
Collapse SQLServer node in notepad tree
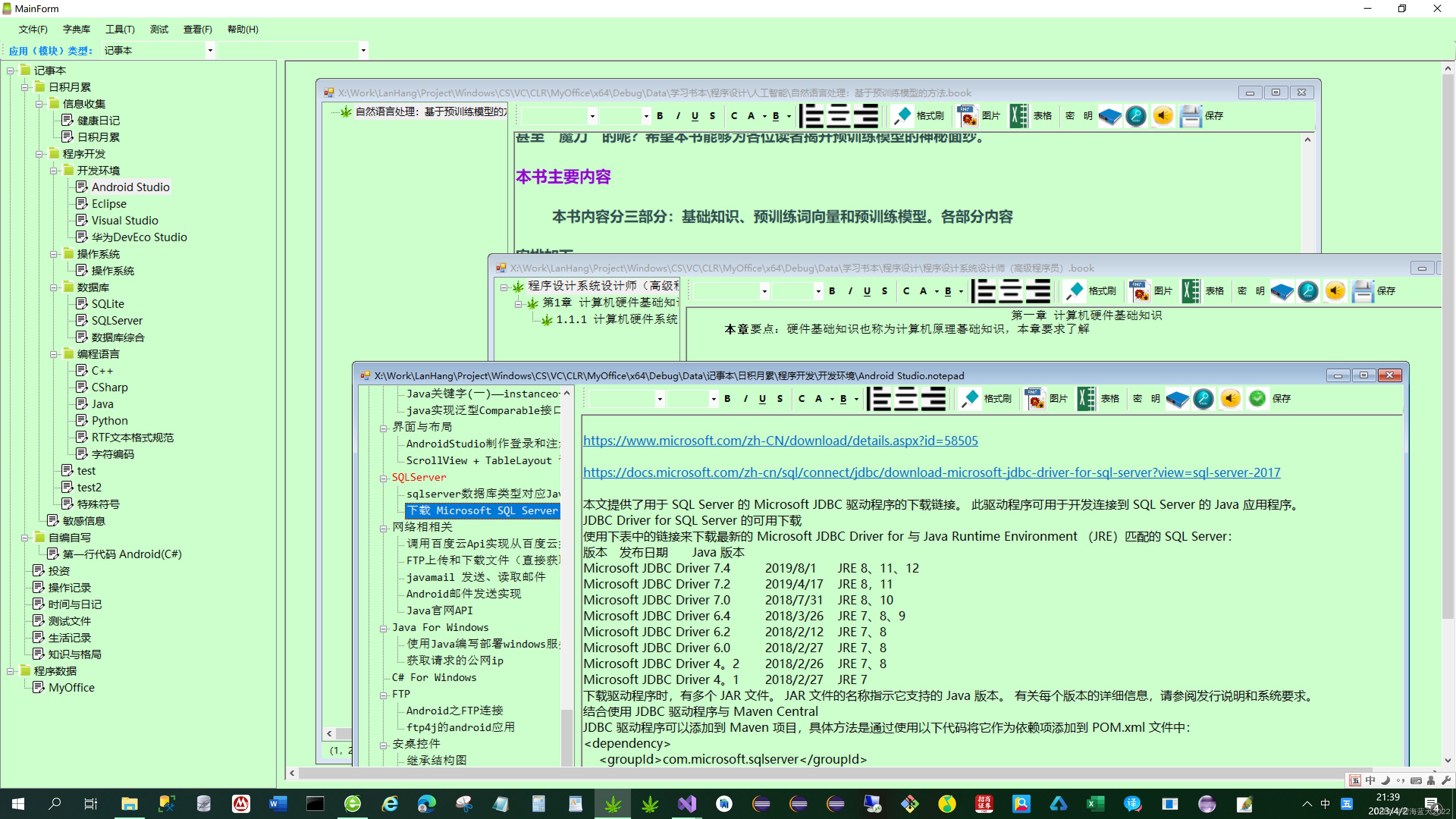383,478
